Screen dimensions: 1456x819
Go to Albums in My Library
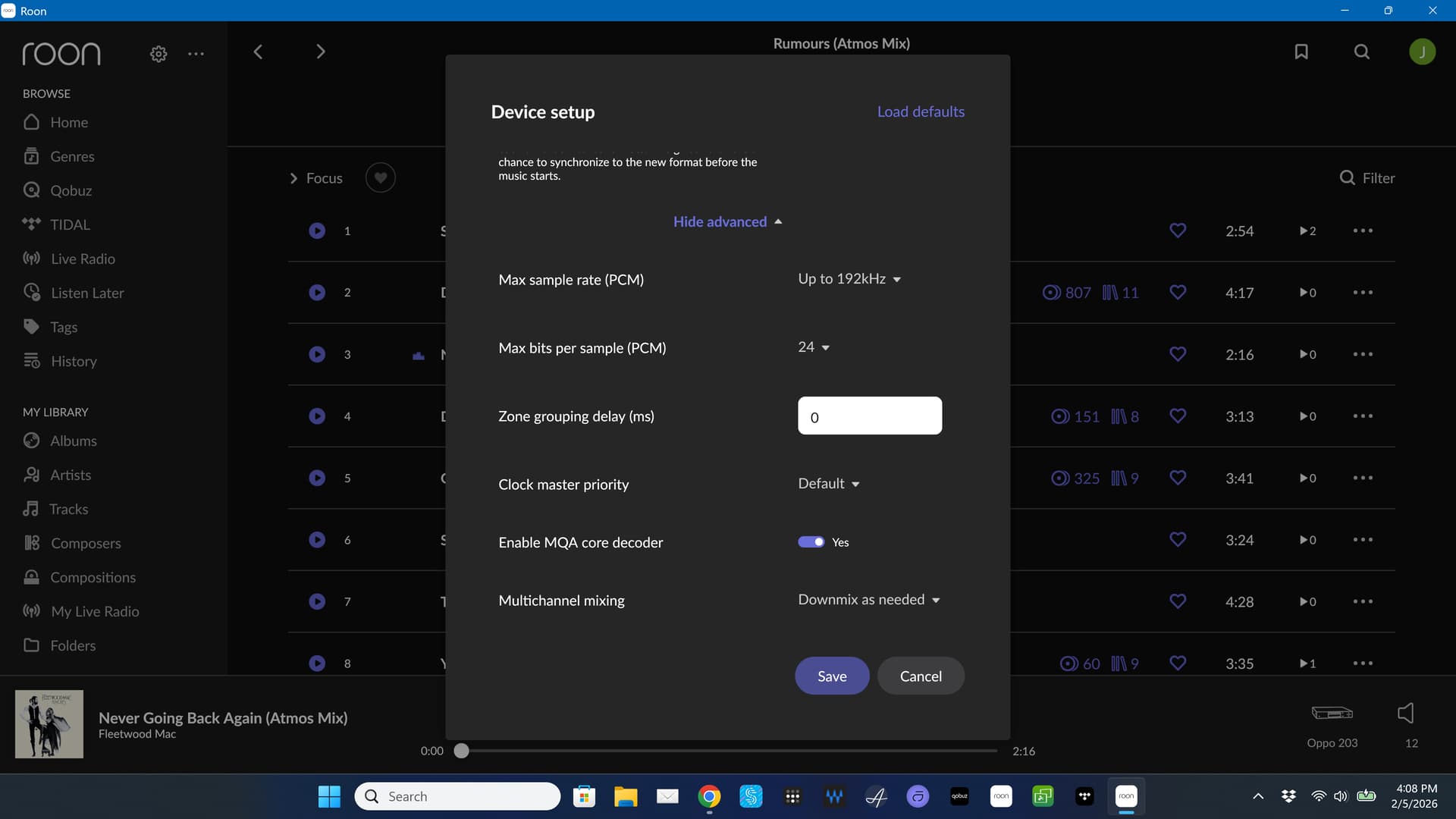coord(73,441)
